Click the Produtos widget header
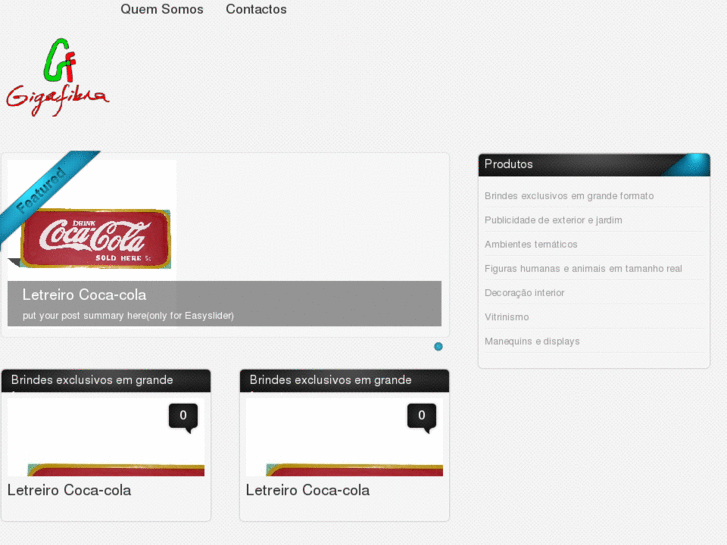 tap(594, 165)
